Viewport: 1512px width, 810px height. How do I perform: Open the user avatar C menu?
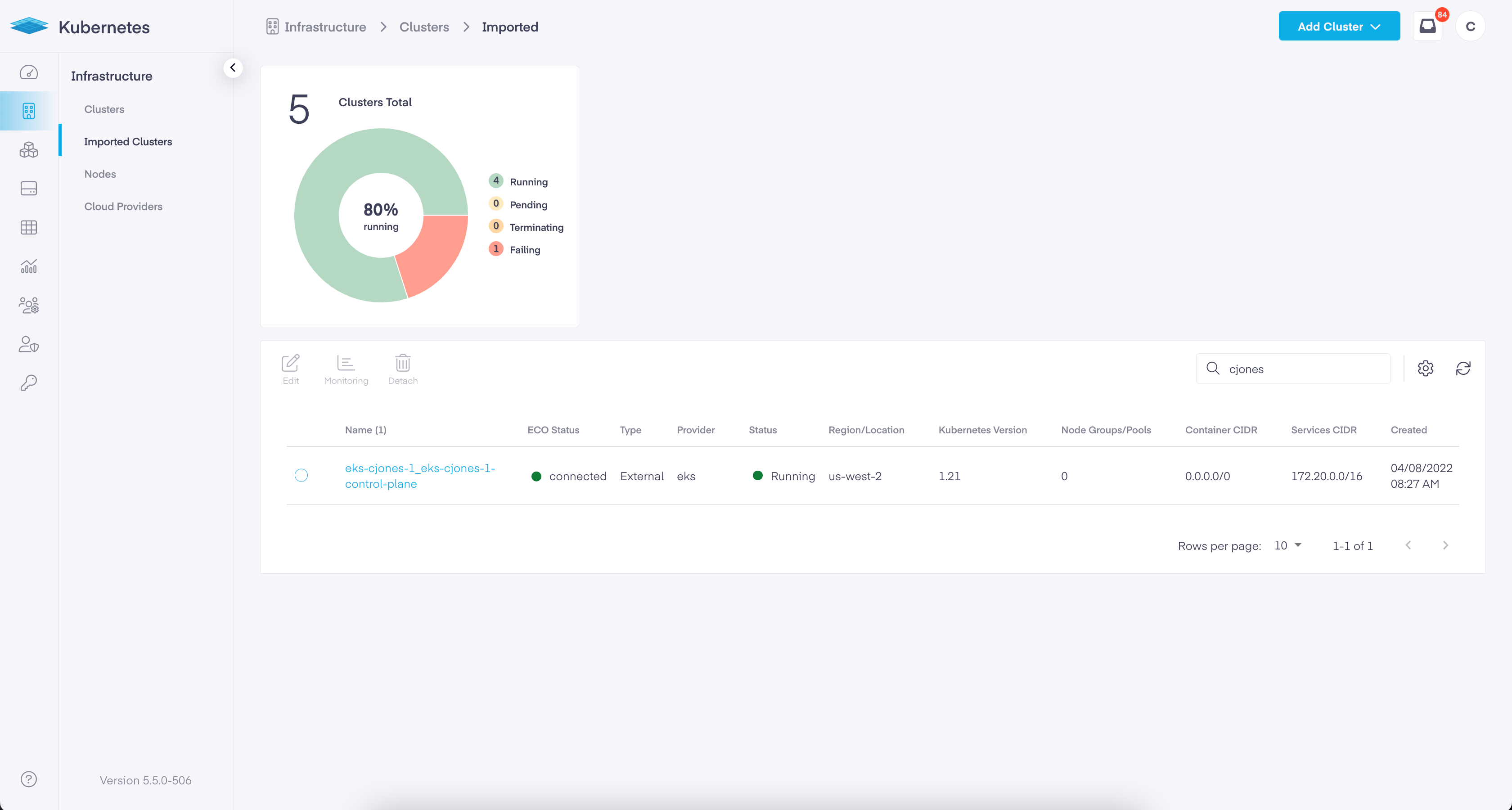point(1470,26)
